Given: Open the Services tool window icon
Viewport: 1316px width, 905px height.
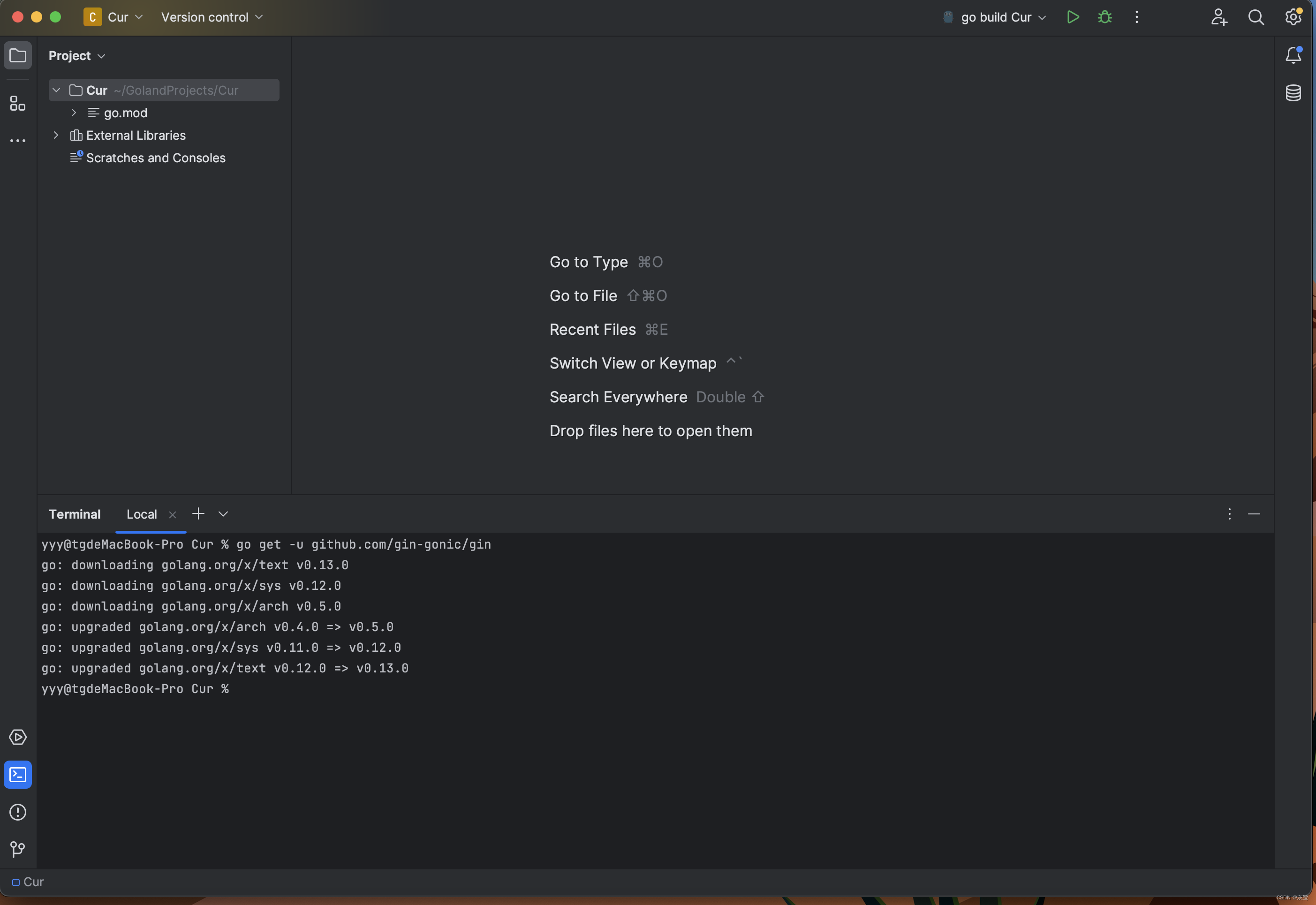Looking at the screenshot, I should [17, 737].
